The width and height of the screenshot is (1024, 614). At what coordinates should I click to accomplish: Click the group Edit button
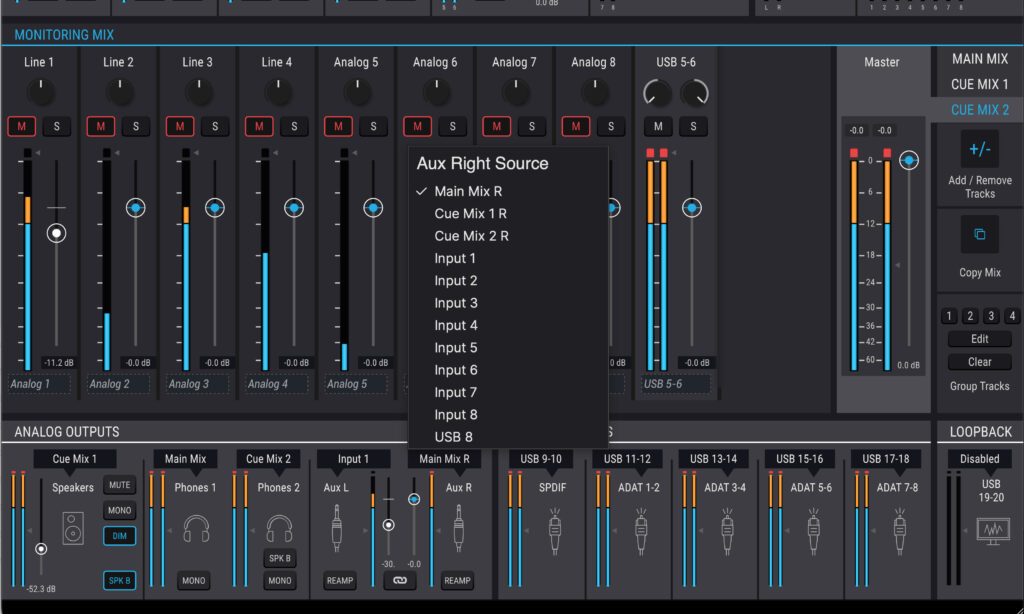click(980, 339)
